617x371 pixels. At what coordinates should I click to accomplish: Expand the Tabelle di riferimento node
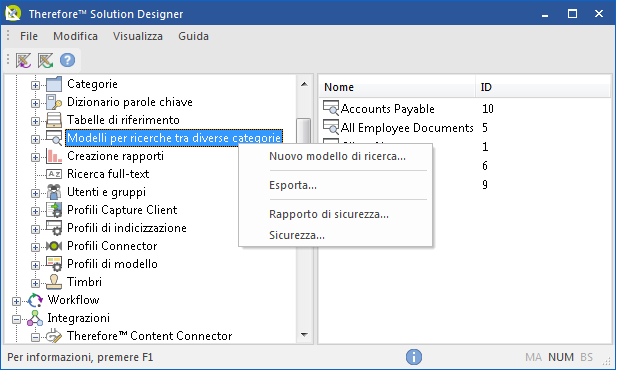coord(35,121)
